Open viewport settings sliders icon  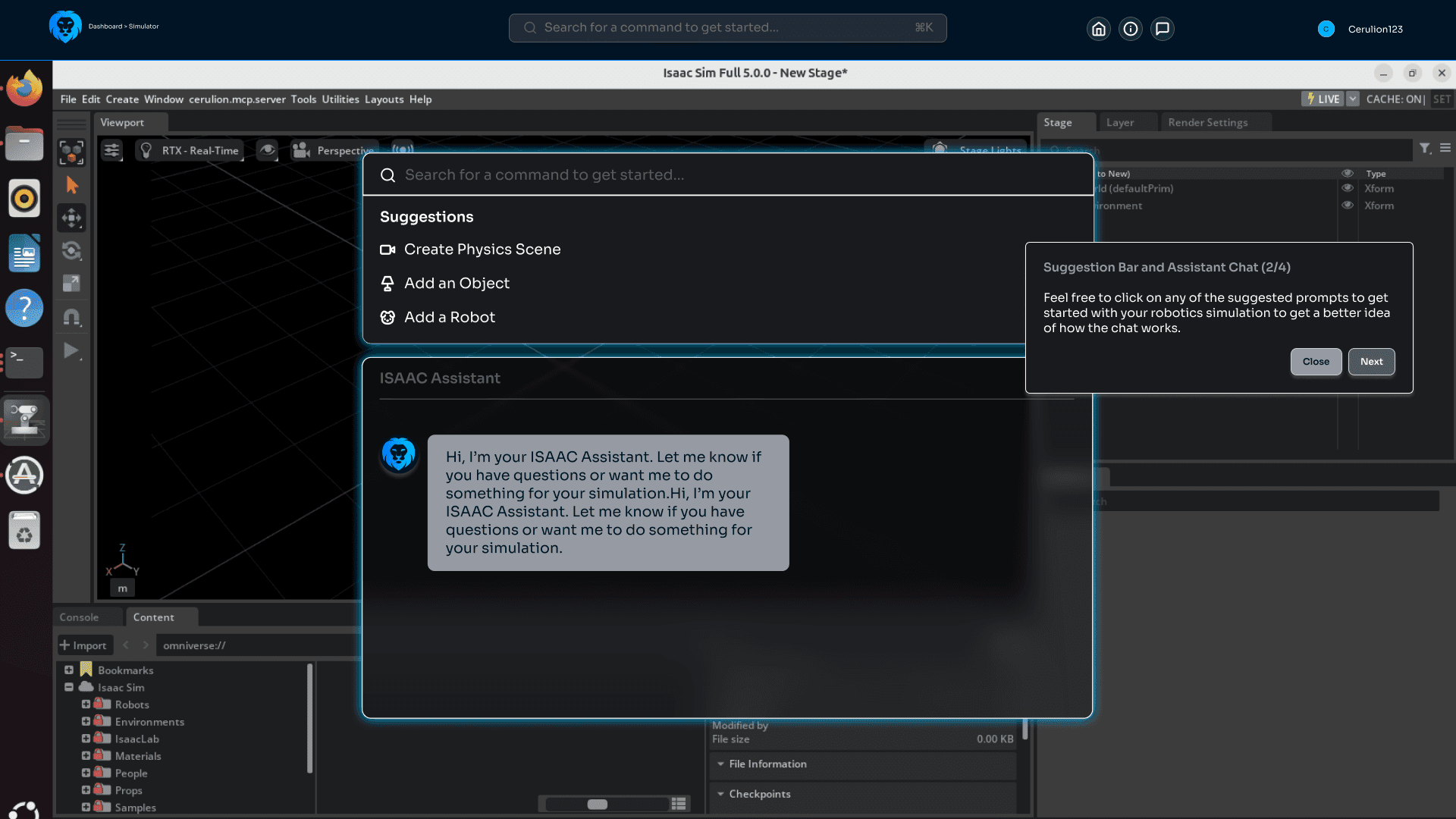pos(111,150)
